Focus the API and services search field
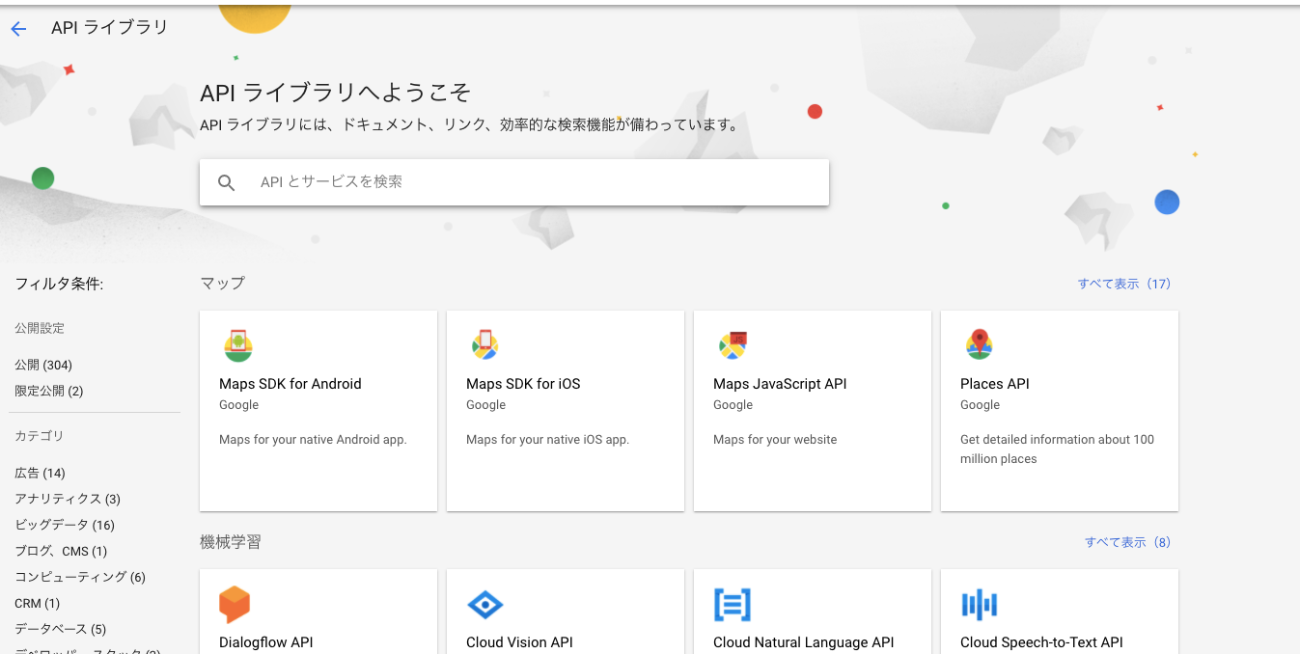Image resolution: width=1300 pixels, height=654 pixels. click(x=514, y=182)
